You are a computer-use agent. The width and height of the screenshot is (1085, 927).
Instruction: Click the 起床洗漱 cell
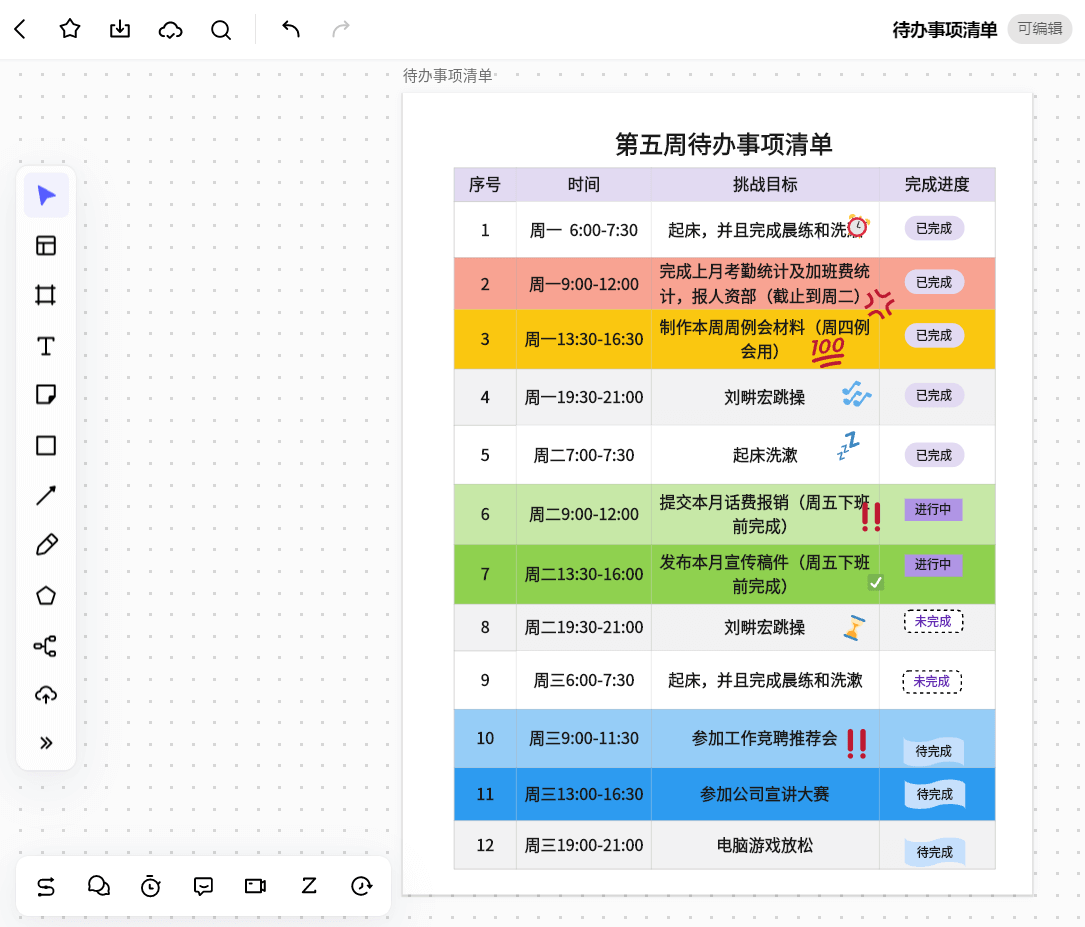[765, 455]
